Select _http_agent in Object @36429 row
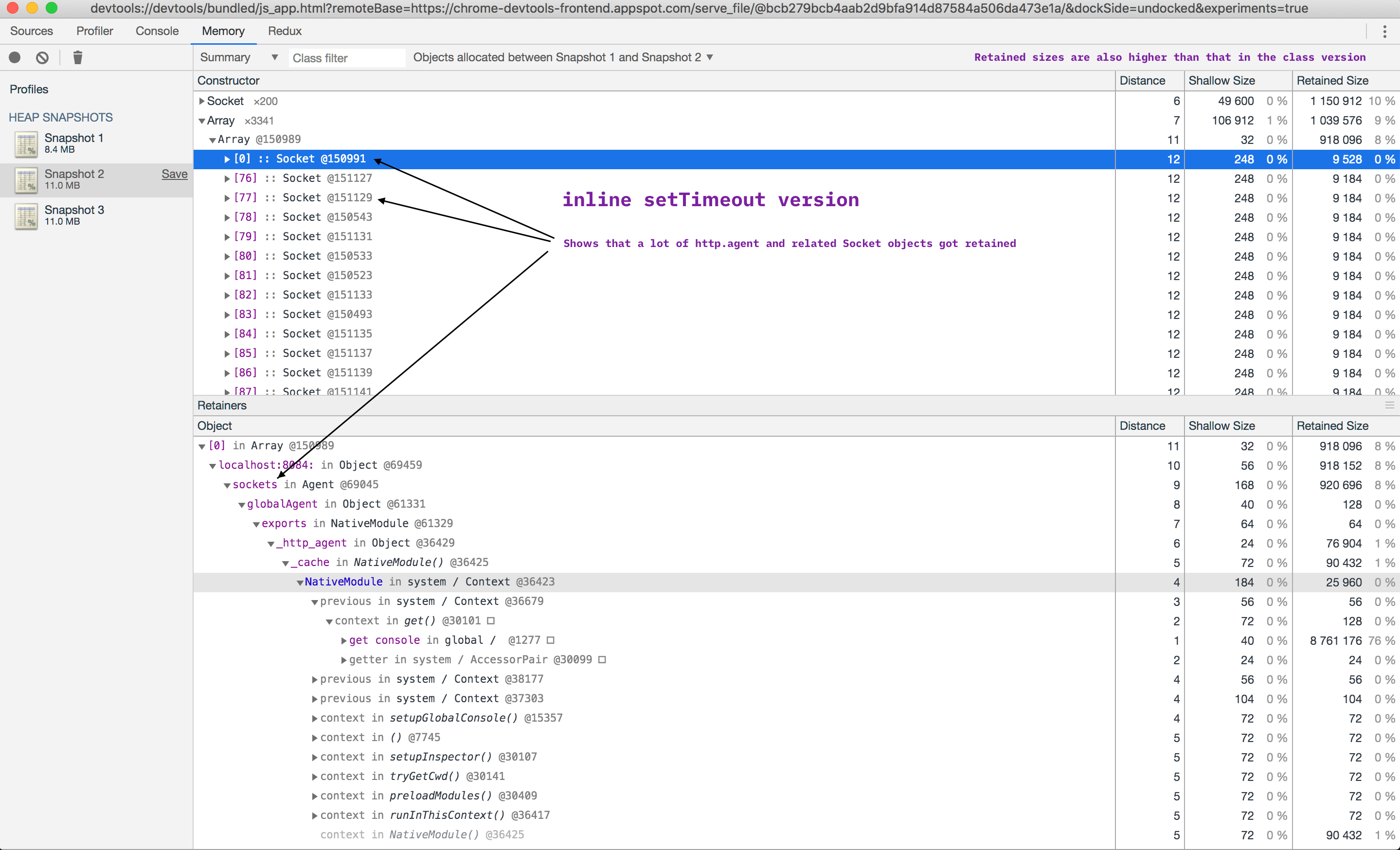 pyautogui.click(x=796, y=543)
